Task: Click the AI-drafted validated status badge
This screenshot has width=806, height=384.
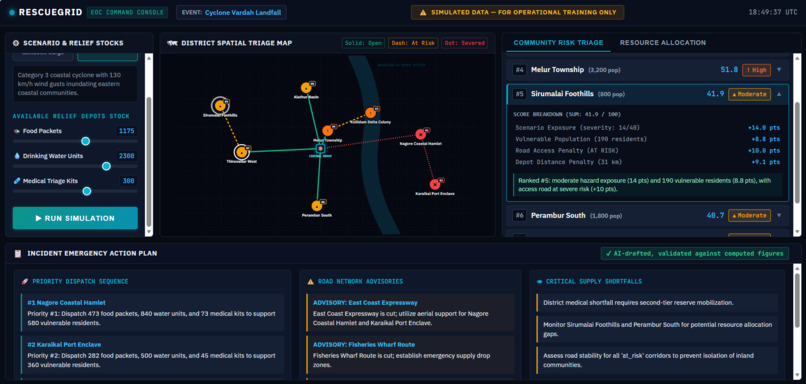Action: tap(694, 253)
